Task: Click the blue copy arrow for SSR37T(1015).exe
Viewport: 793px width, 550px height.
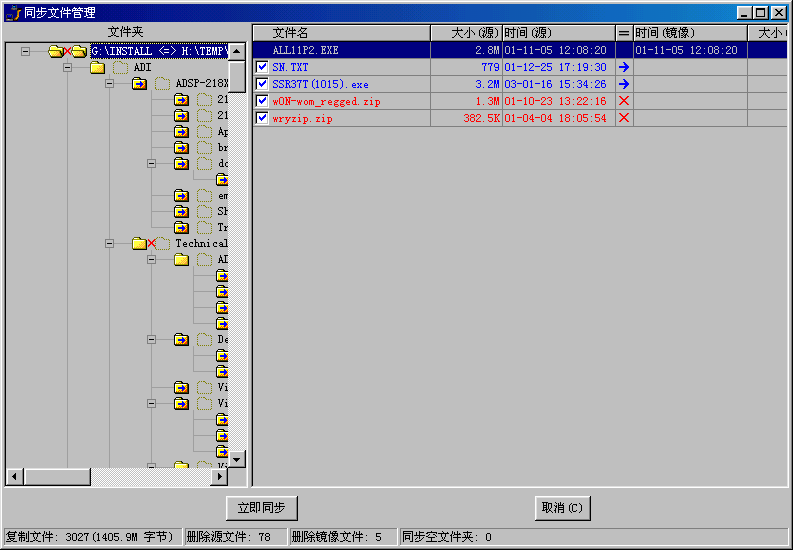Action: [x=624, y=84]
